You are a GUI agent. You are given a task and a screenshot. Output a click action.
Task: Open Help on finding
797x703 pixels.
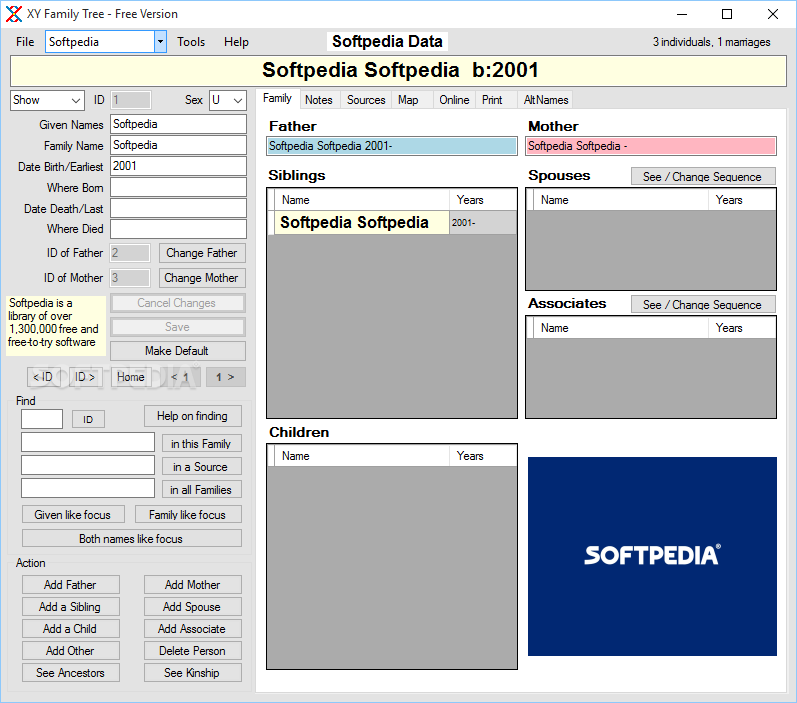pyautogui.click(x=193, y=416)
